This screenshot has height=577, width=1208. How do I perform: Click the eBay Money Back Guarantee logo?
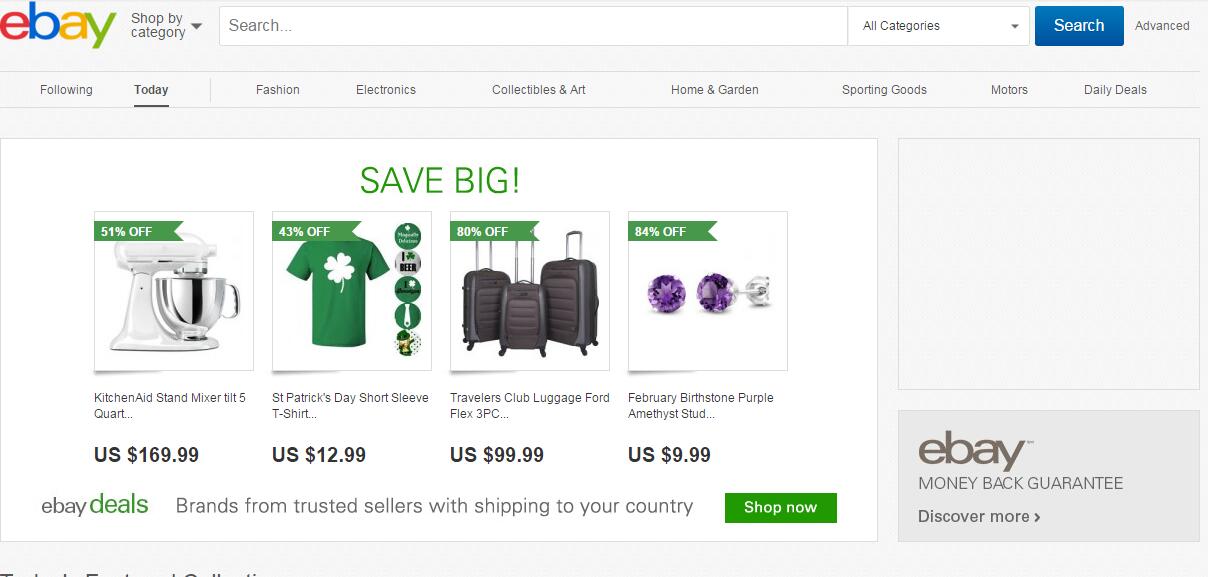(x=971, y=451)
